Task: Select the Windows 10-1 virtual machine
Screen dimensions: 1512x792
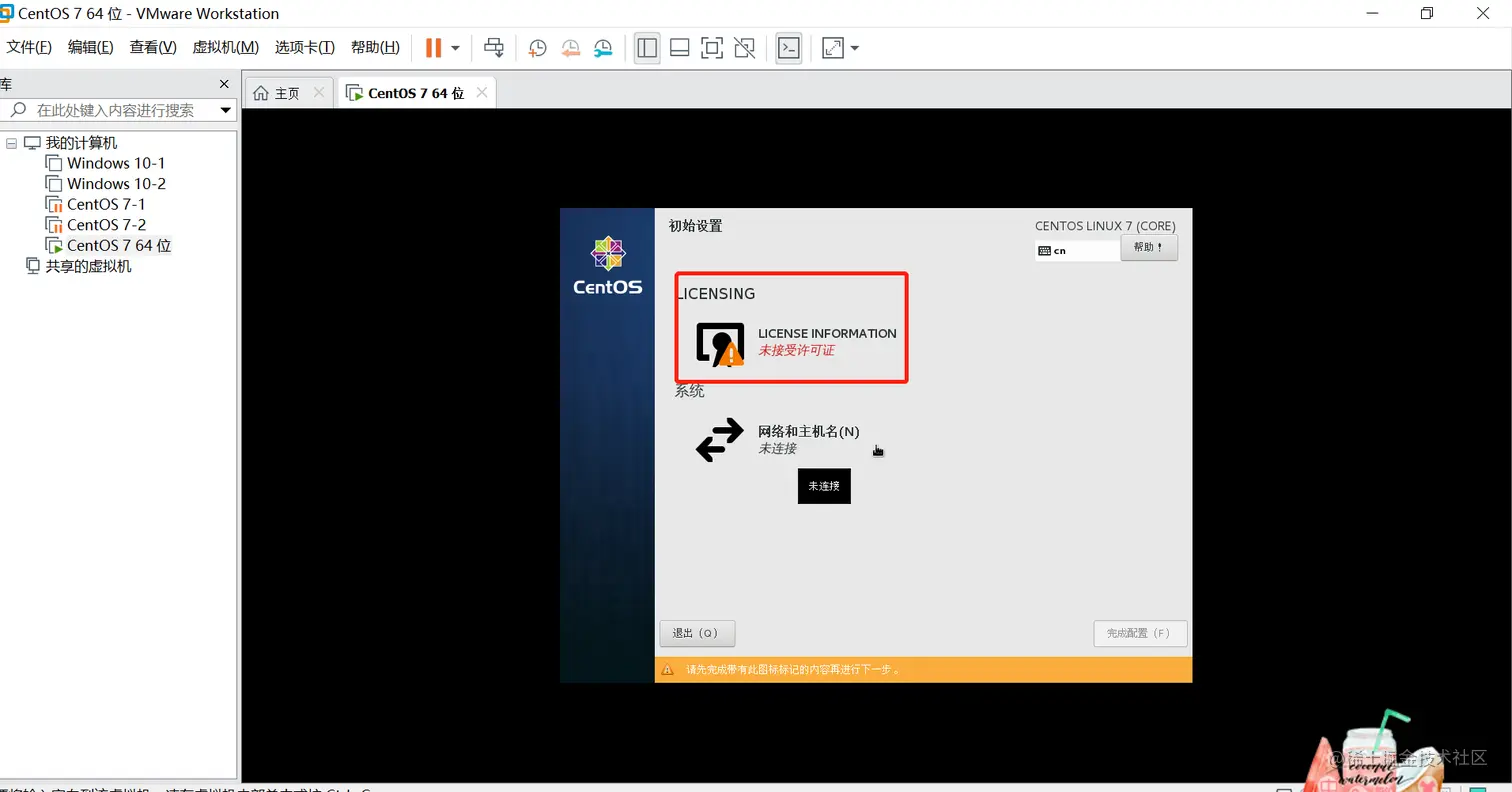Action: pyautogui.click(x=116, y=163)
